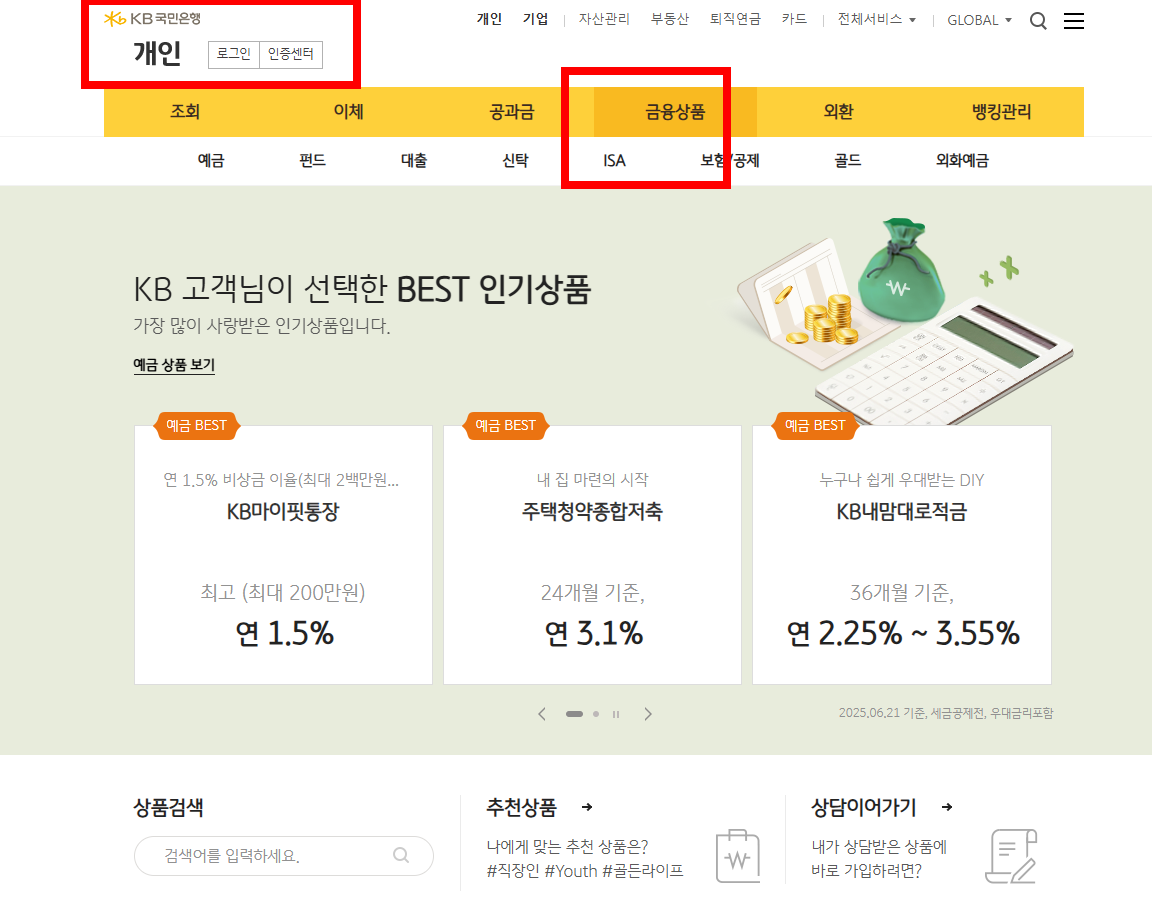This screenshot has width=1152, height=921.
Task: Open 퇴직연금 top link
Action: (x=735, y=19)
